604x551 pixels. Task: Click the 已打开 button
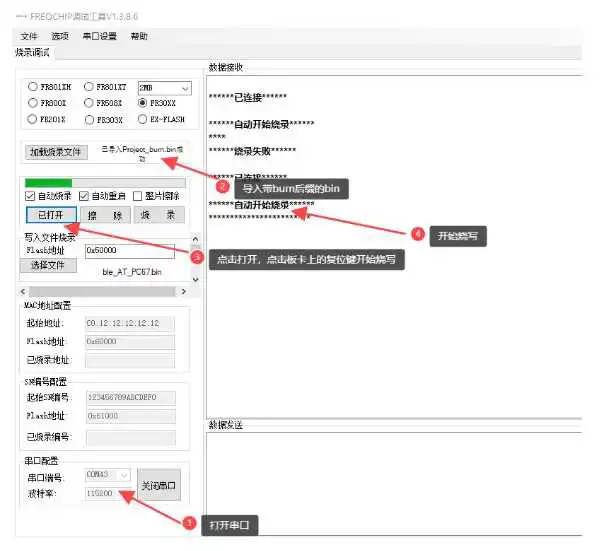[51, 215]
